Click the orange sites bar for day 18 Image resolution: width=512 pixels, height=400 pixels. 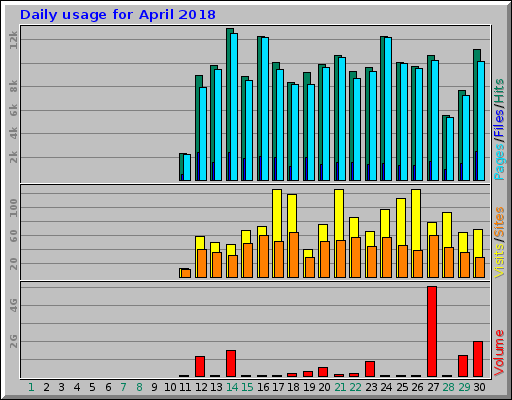pyautogui.click(x=294, y=255)
